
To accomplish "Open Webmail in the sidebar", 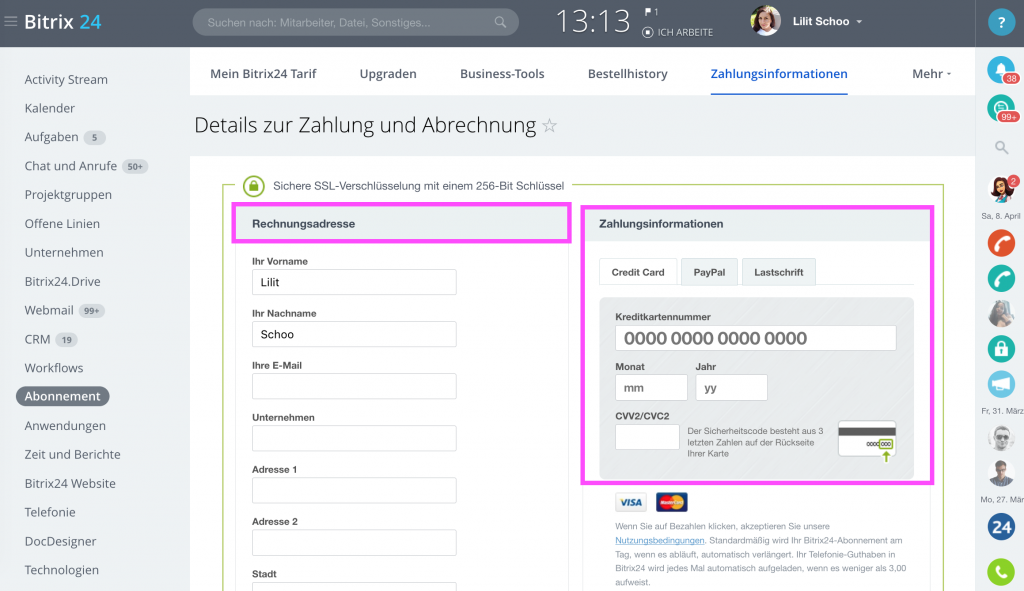I will click(49, 310).
